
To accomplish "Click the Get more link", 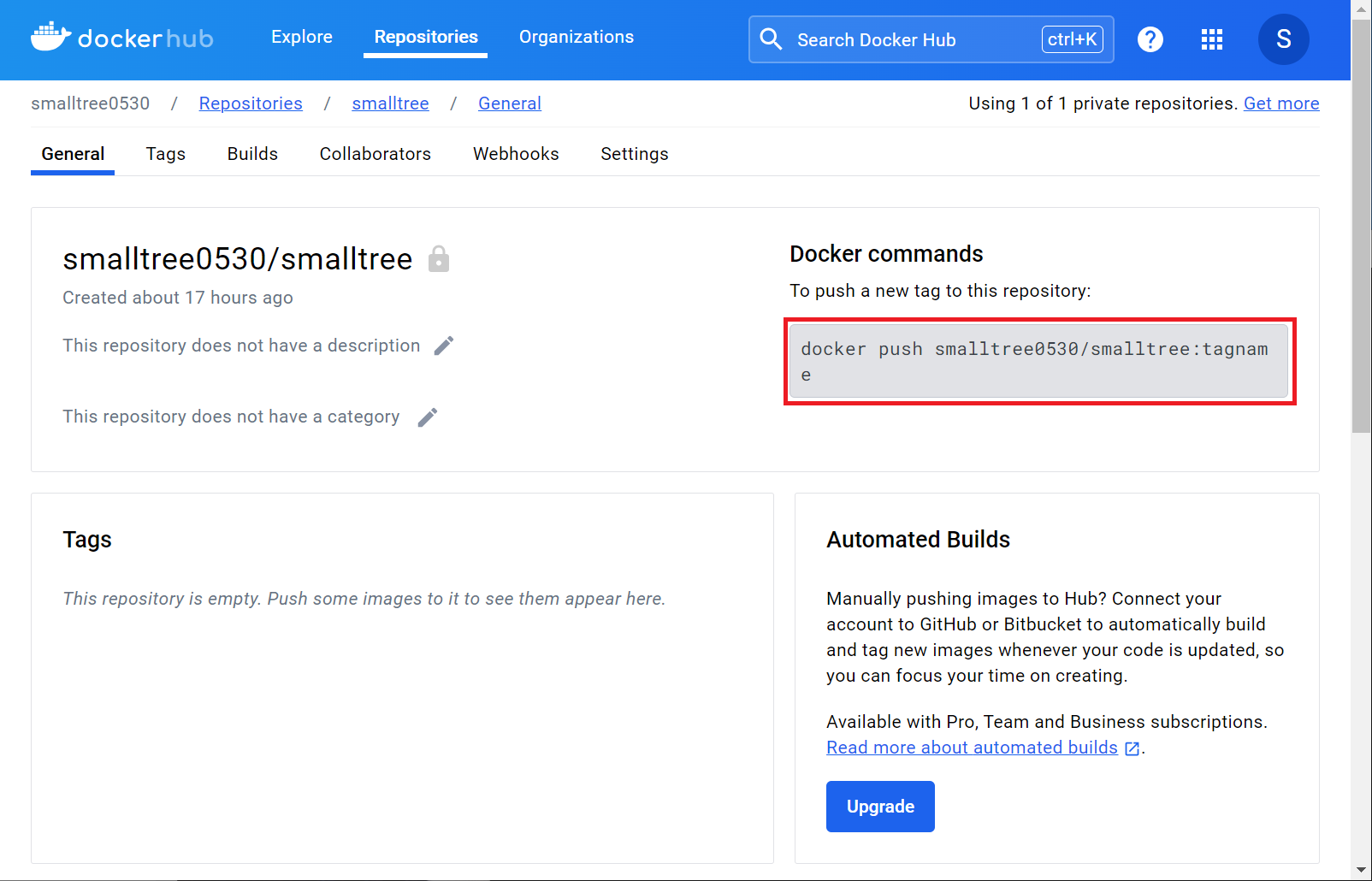I will (x=1281, y=103).
